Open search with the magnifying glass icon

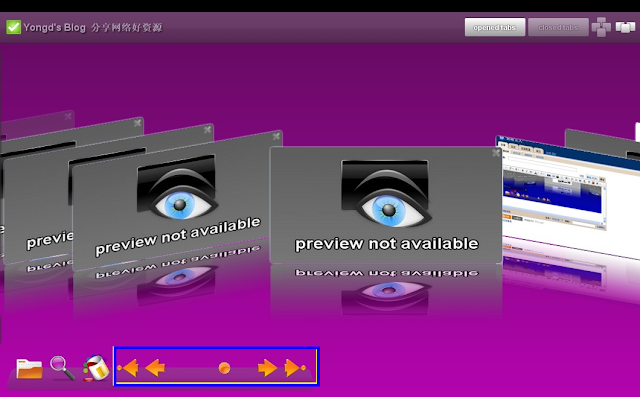62,368
